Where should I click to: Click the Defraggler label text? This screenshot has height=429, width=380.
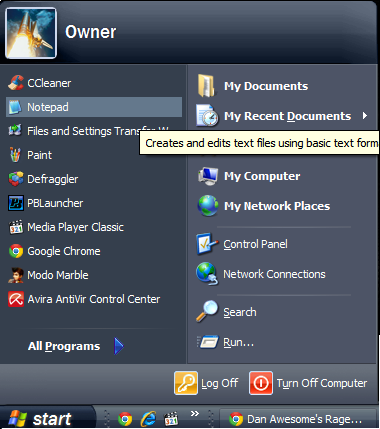tap(53, 179)
